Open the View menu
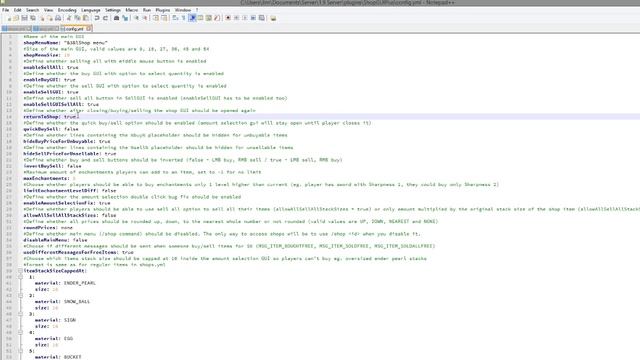The width and height of the screenshot is (640, 360). point(48,10)
